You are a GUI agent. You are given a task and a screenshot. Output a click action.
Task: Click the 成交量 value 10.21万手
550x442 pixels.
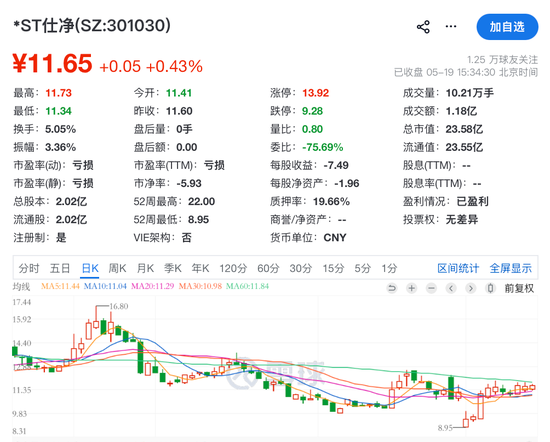470,93
